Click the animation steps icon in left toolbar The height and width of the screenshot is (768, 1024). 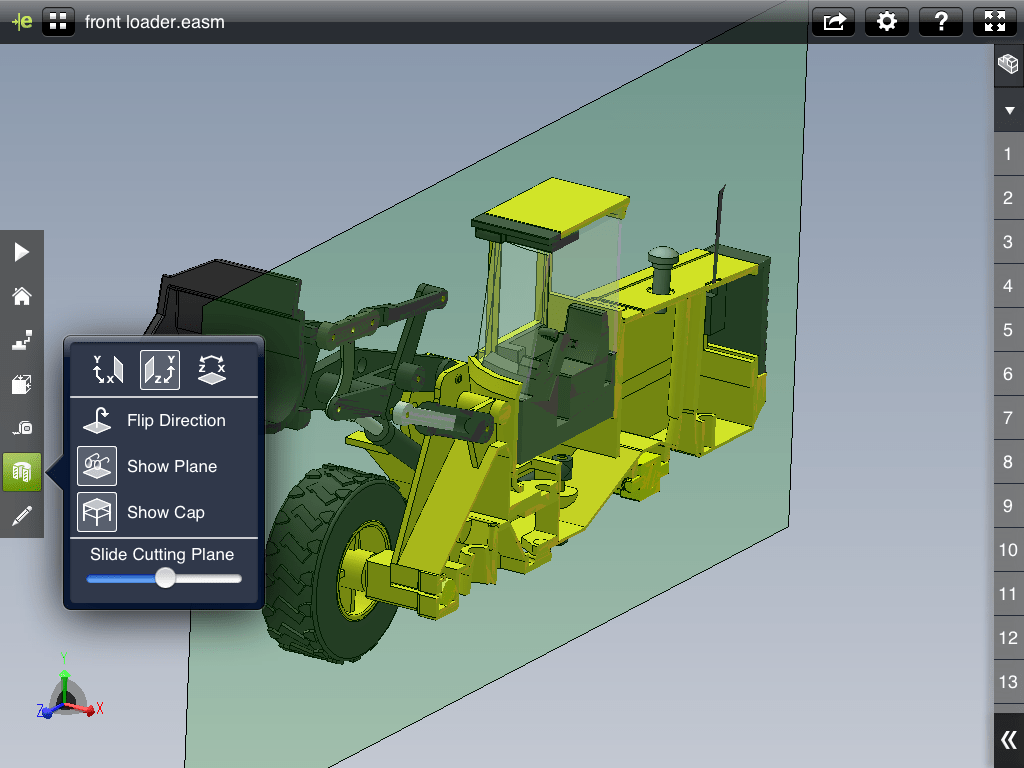pos(21,339)
